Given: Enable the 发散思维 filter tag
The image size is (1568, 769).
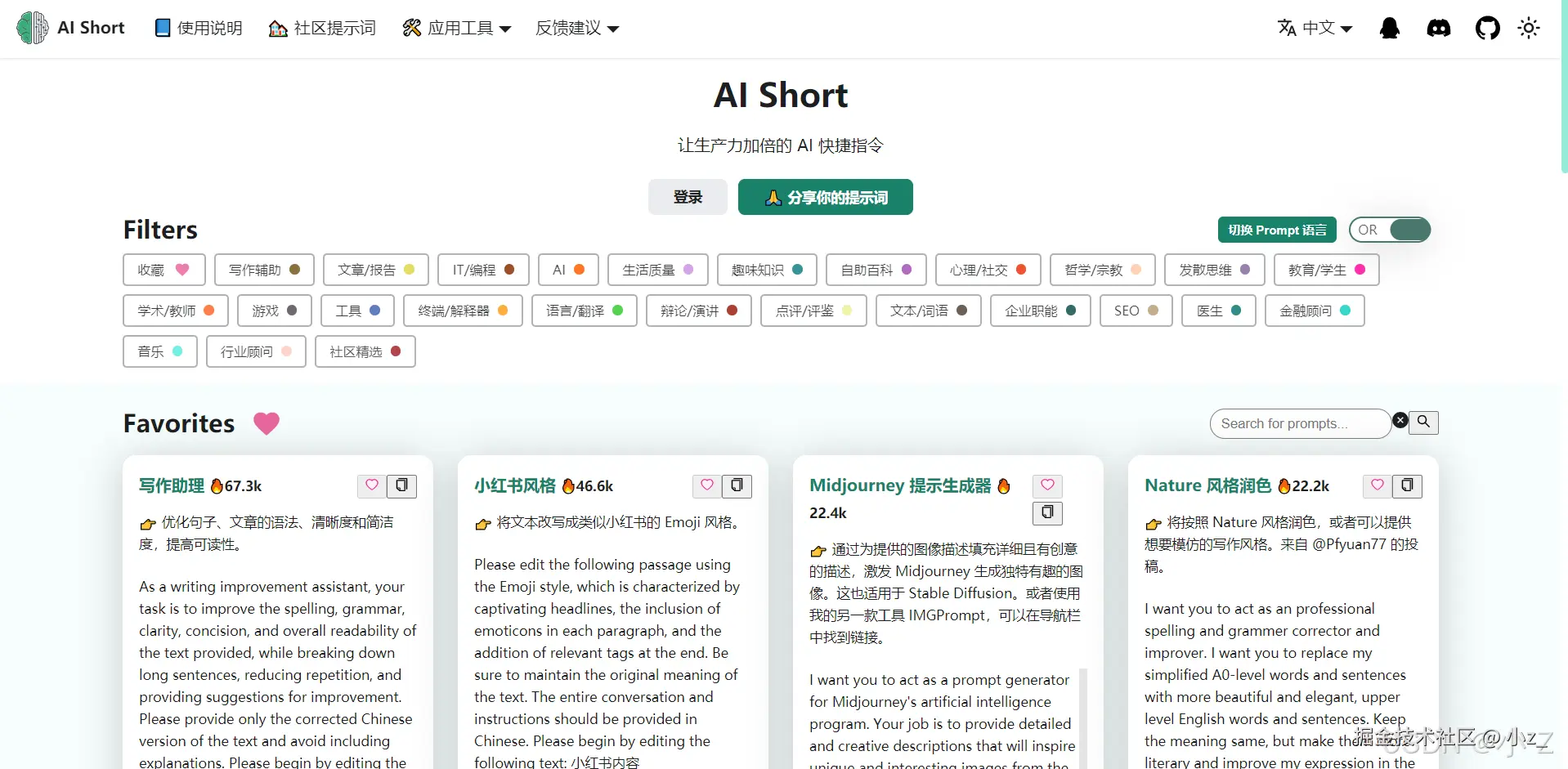Looking at the screenshot, I should click(x=1215, y=270).
